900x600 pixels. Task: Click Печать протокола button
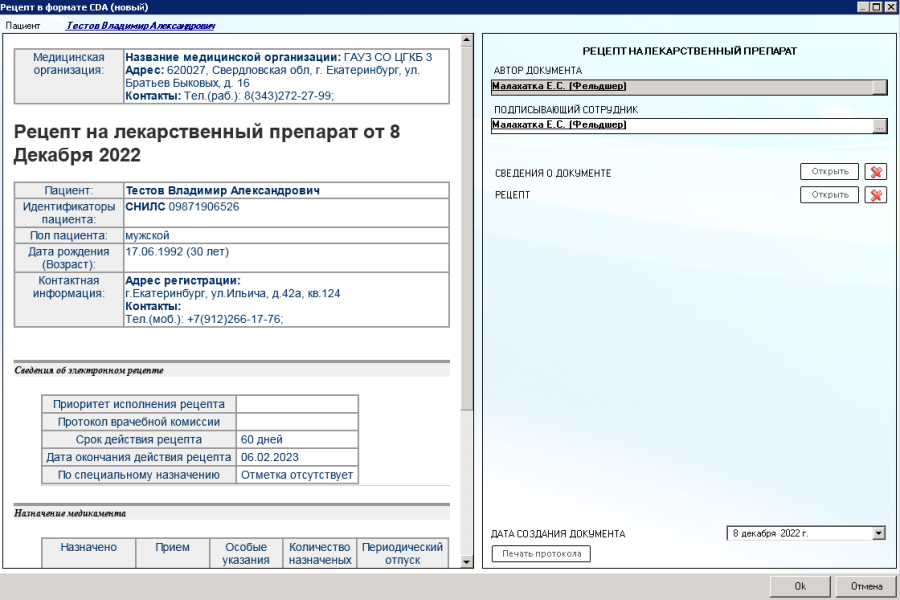541,553
